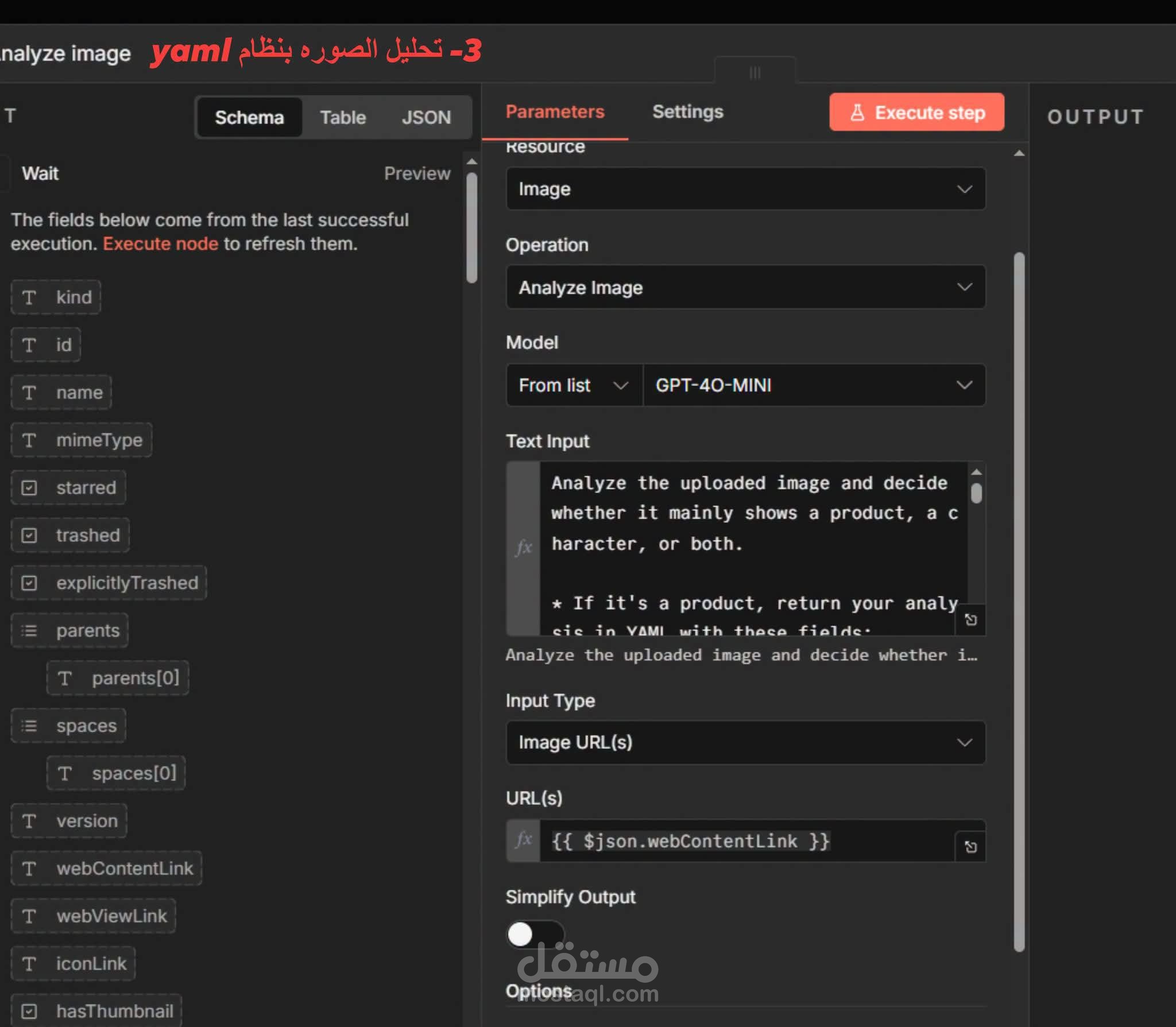The image size is (1176, 1027).
Task: Click the name field type icon
Action: click(x=29, y=393)
